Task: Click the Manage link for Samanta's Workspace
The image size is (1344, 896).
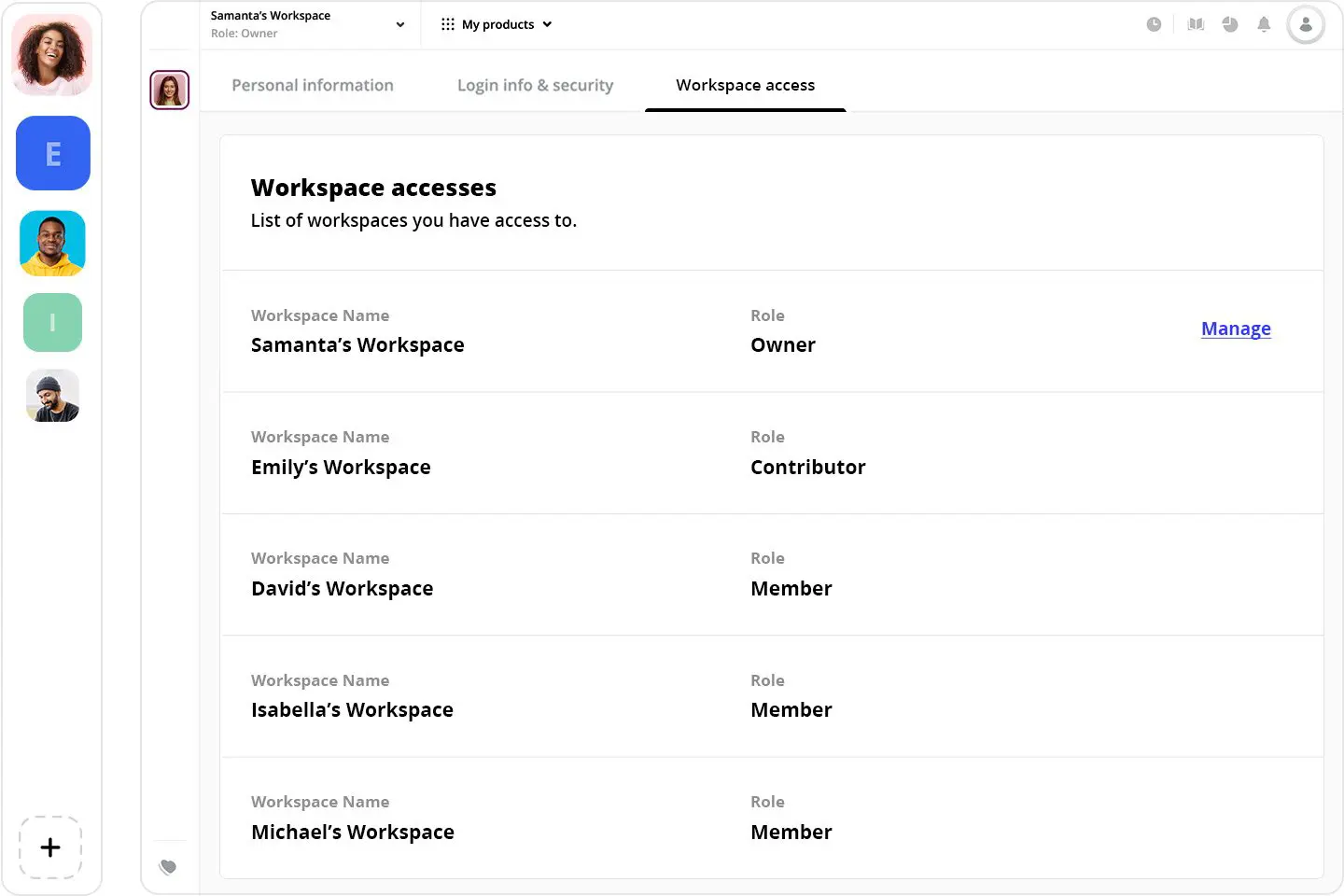Action: (x=1235, y=329)
